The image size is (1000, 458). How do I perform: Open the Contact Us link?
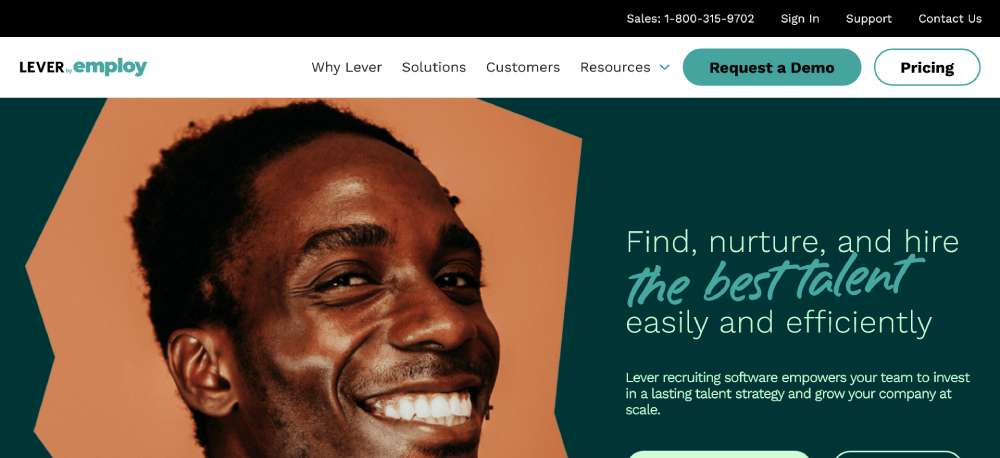click(x=950, y=18)
